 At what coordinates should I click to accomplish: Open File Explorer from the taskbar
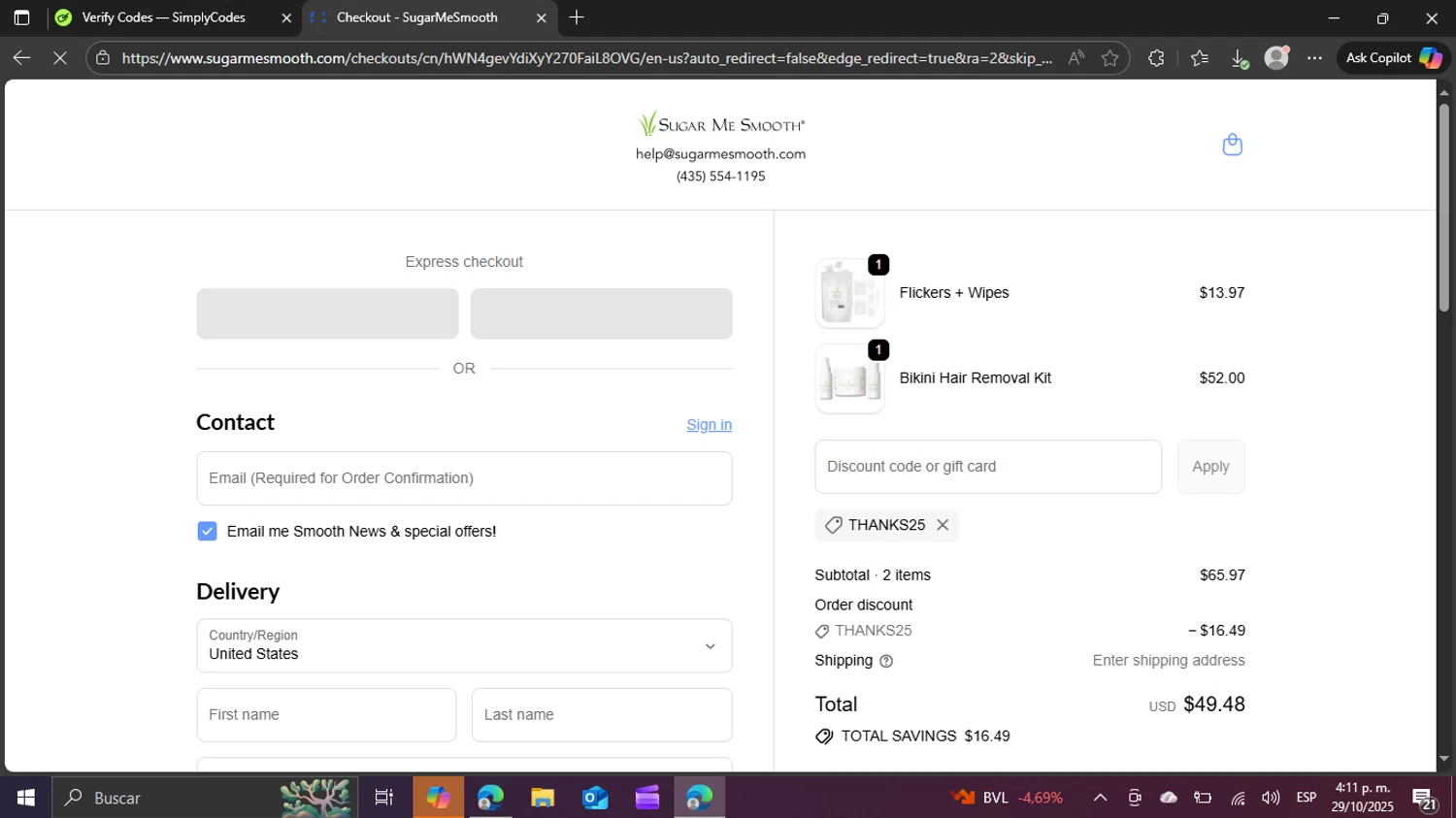tap(543, 798)
